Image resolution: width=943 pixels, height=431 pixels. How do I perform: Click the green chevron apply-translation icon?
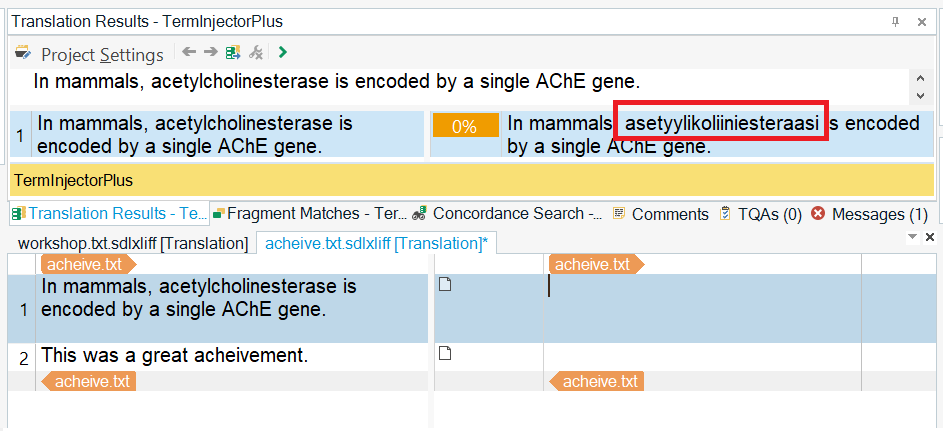point(283,53)
